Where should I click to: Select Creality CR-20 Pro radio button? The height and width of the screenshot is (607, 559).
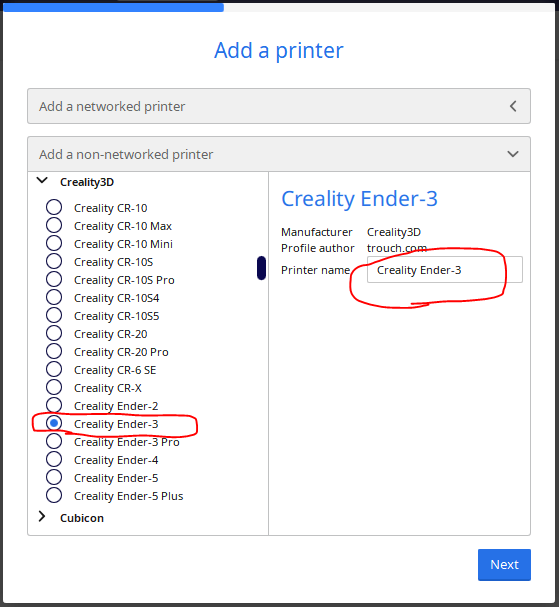pos(54,352)
